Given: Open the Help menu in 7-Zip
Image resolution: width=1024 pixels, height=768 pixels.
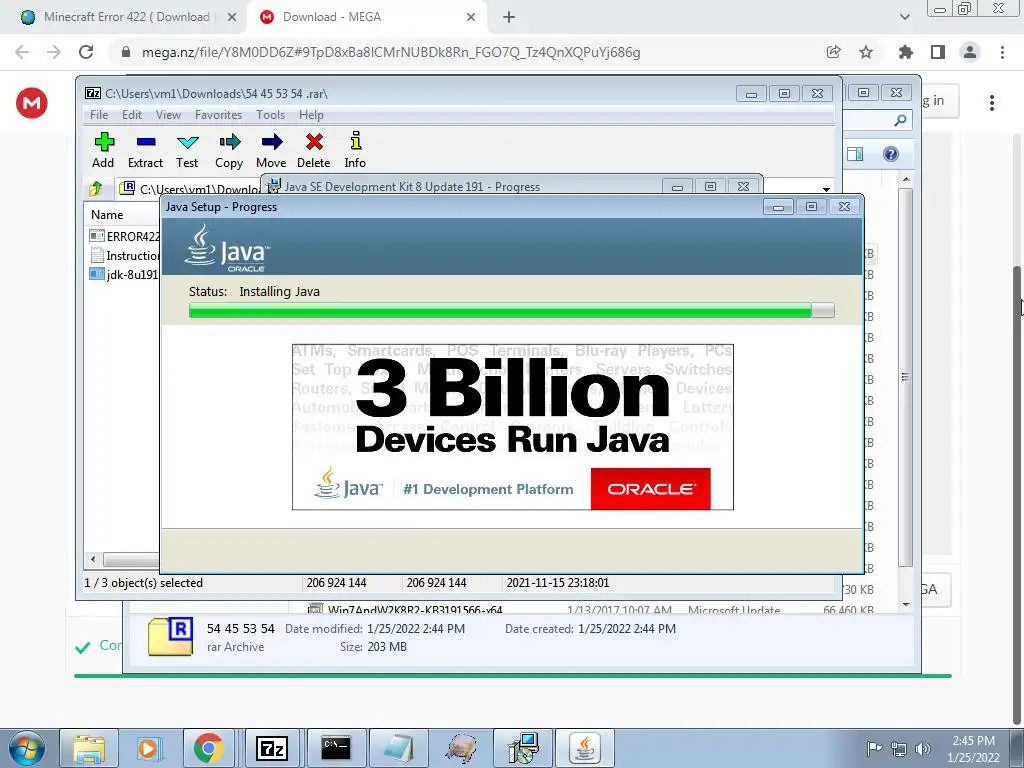Looking at the screenshot, I should [x=311, y=115].
